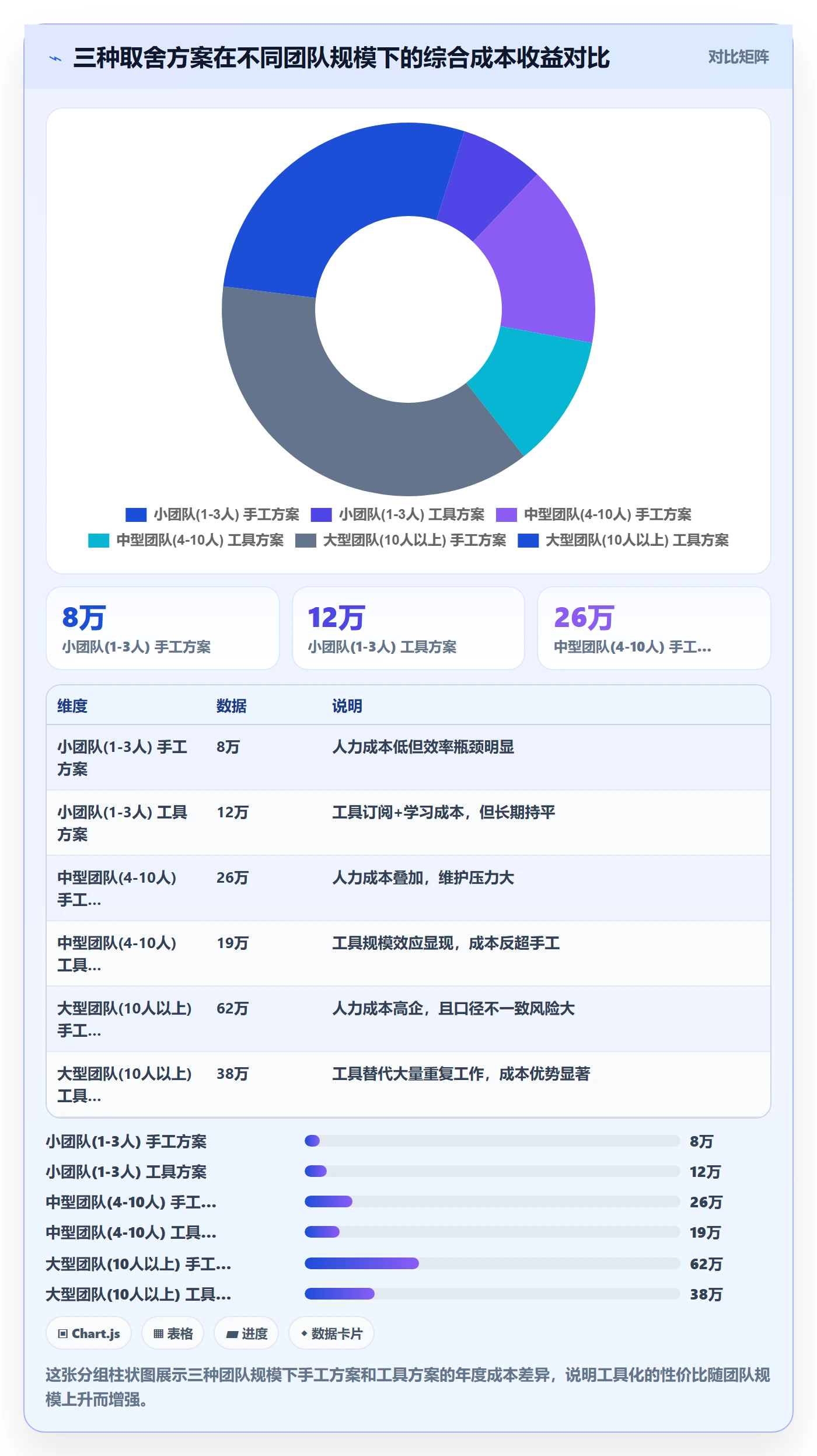Click the progress bar showing 38万
The image size is (817, 1456).
(x=492, y=1294)
